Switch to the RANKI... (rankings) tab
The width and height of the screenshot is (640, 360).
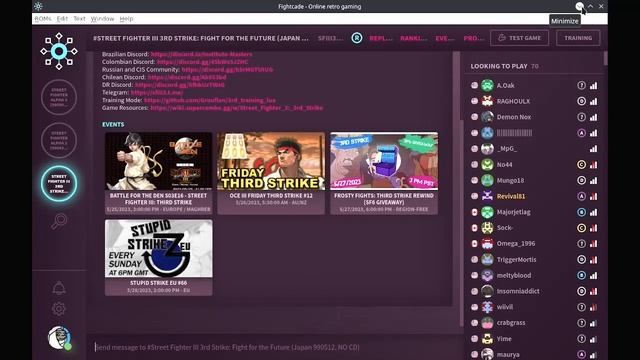point(413,38)
